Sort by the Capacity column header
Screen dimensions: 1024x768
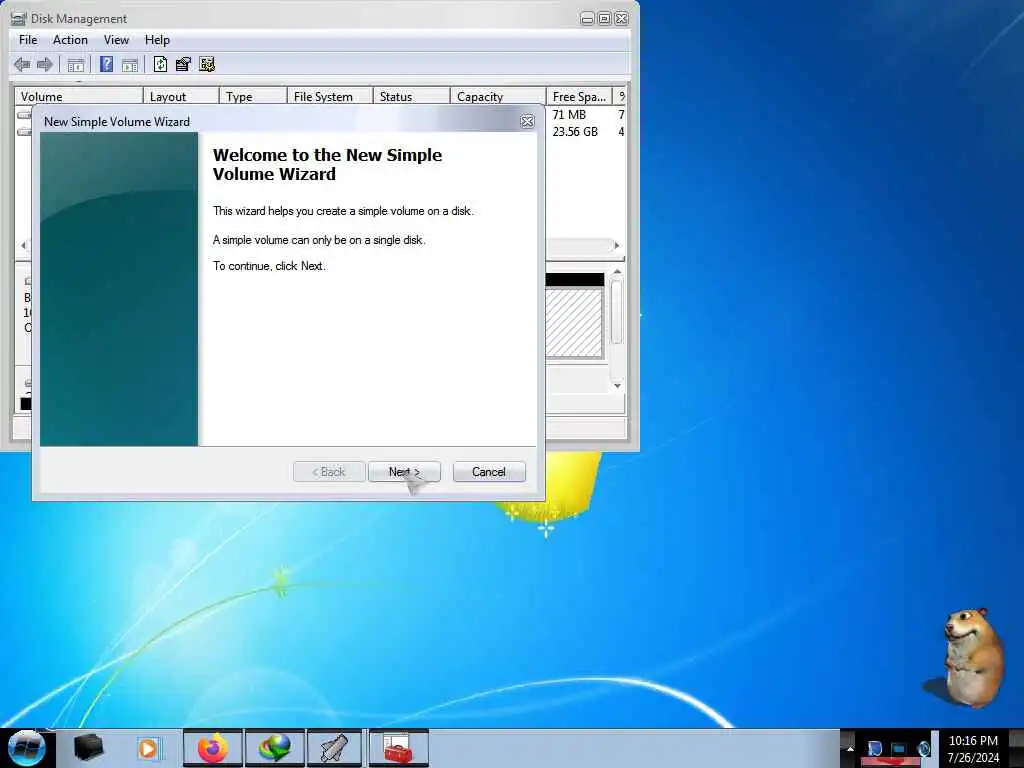498,96
